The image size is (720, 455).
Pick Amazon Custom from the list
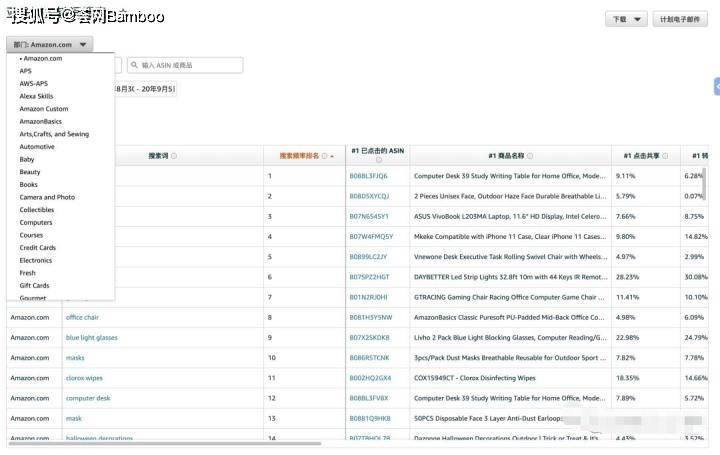coord(44,109)
